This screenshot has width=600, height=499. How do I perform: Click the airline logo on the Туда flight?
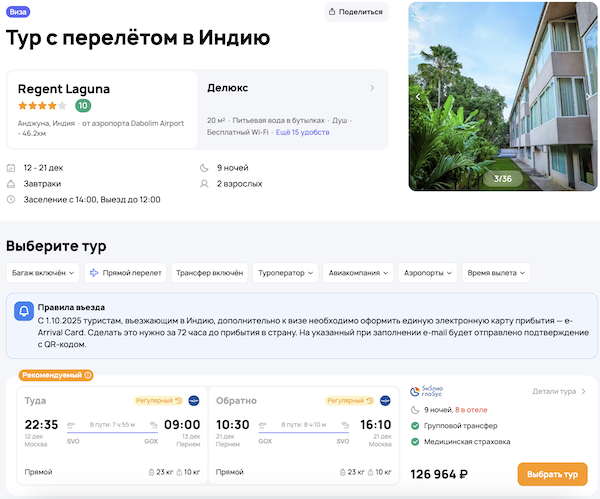click(x=193, y=400)
